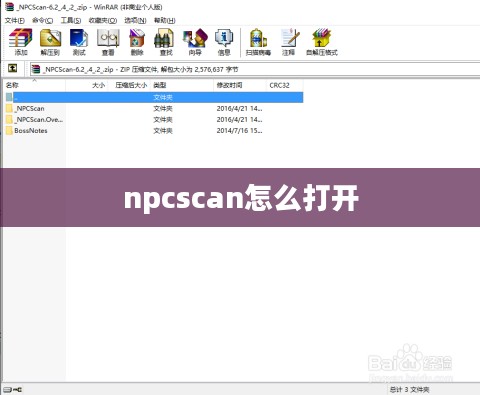Click the SFX (自解压格式) icon
480x395 pixels.
(x=322, y=38)
